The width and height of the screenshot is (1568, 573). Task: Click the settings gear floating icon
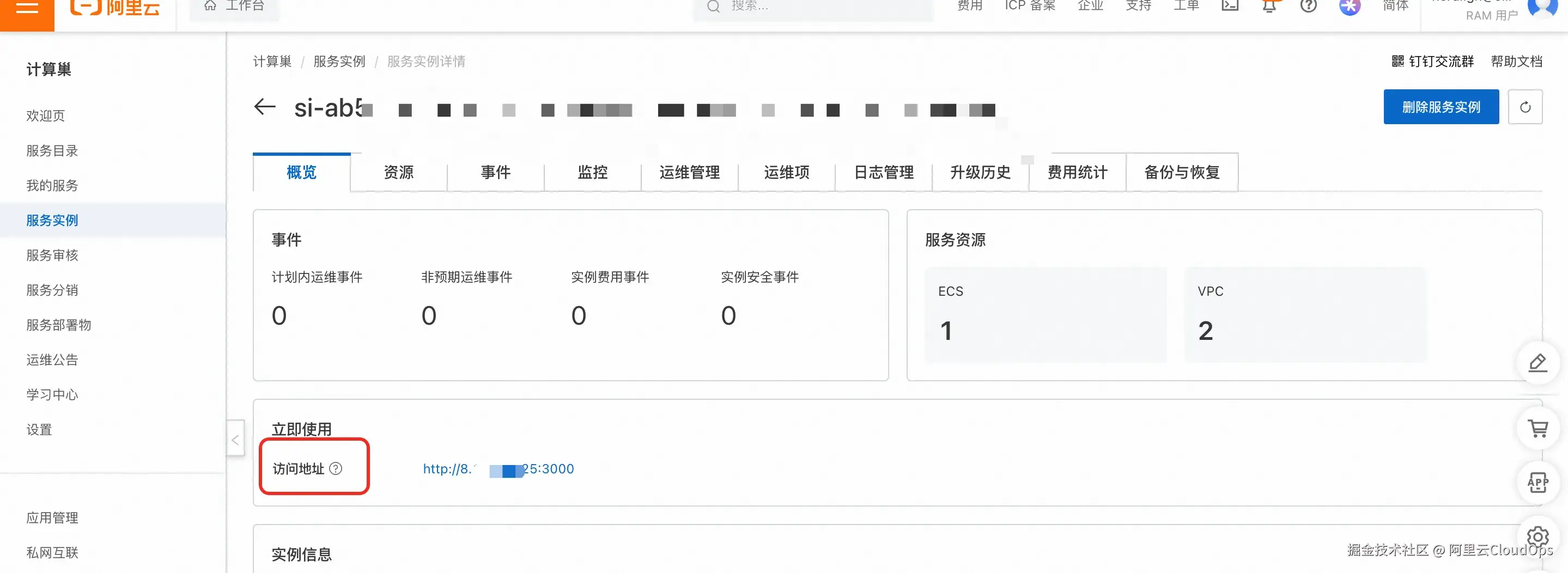tap(1538, 537)
